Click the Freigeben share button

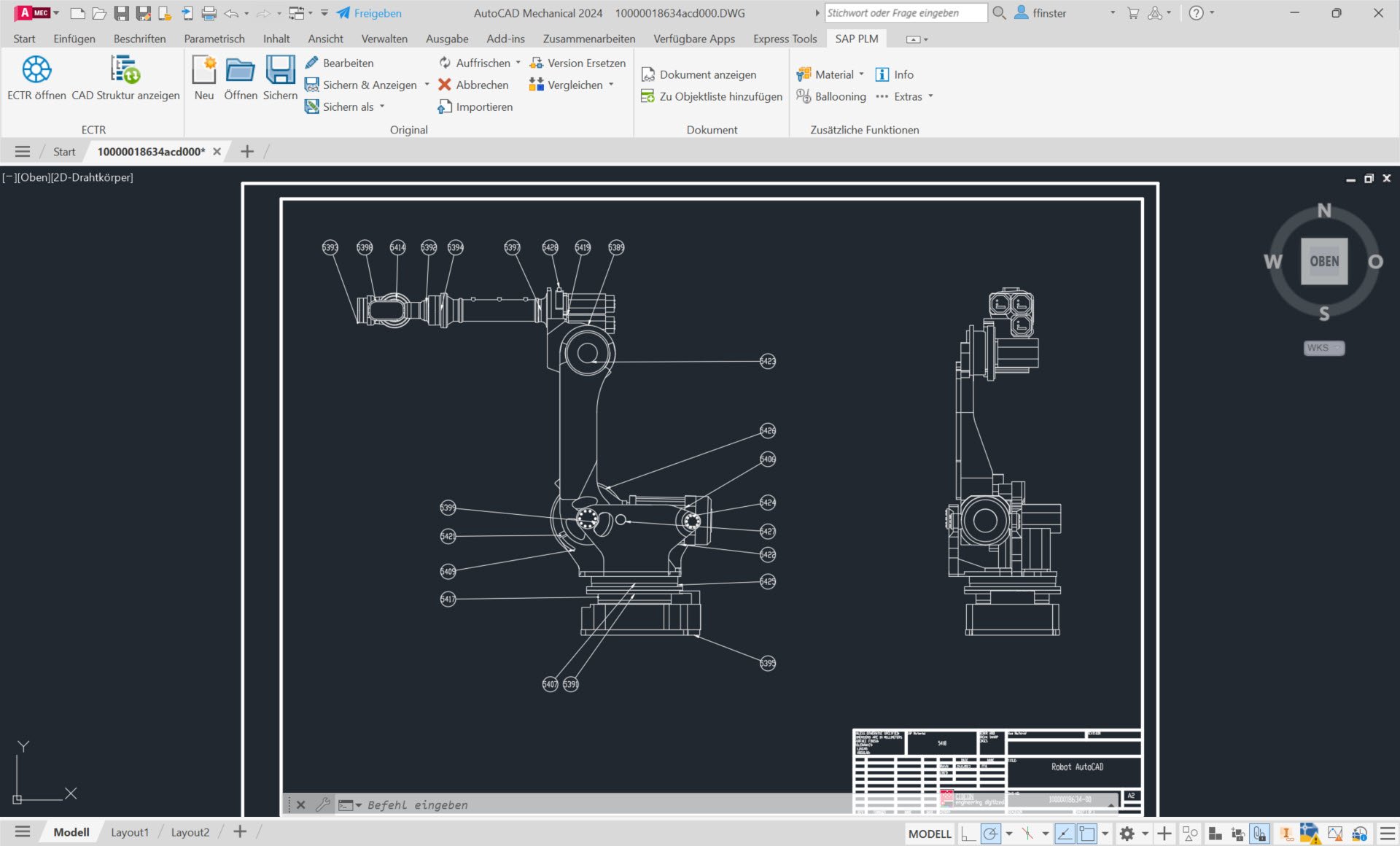(369, 13)
